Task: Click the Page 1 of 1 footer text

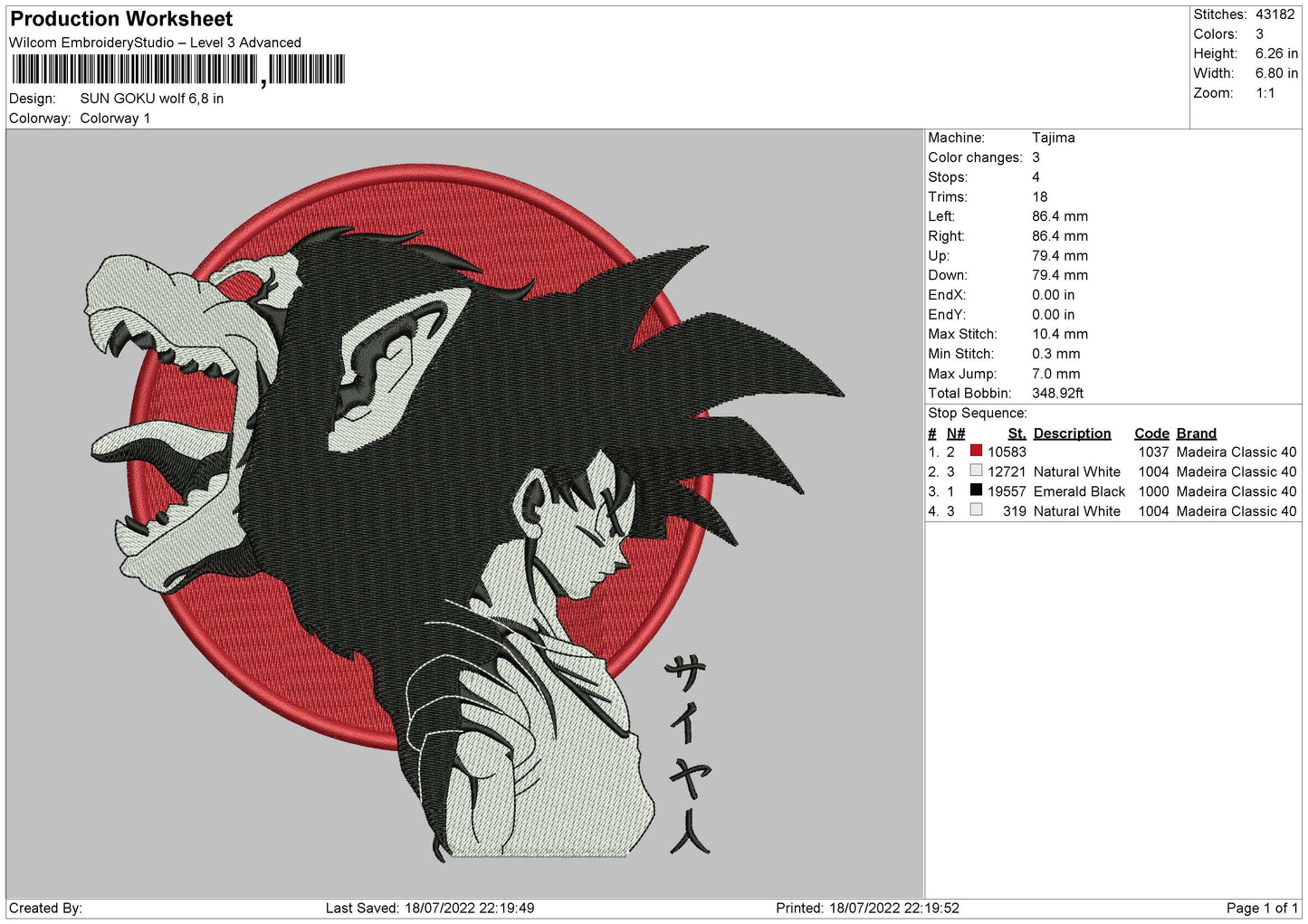Action: [1262, 908]
